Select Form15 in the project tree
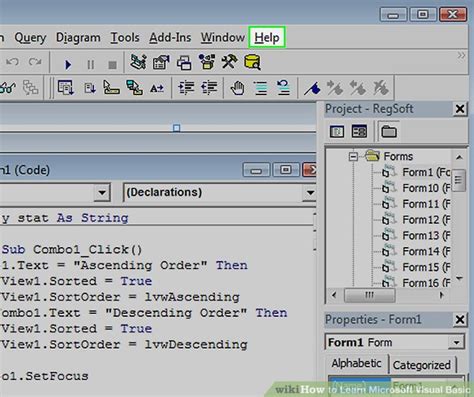 (x=427, y=267)
